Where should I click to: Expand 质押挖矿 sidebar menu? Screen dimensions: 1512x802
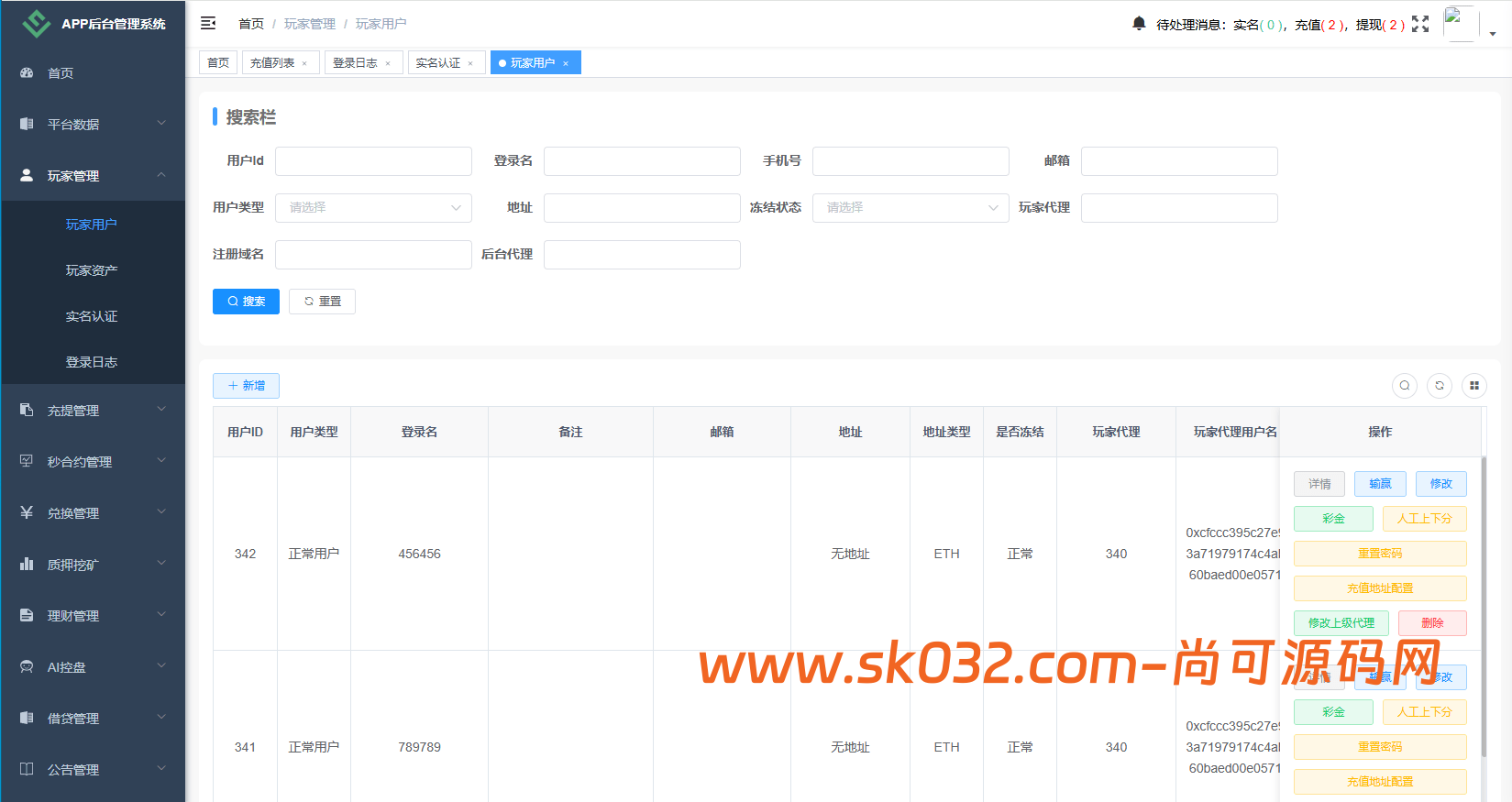pos(93,565)
